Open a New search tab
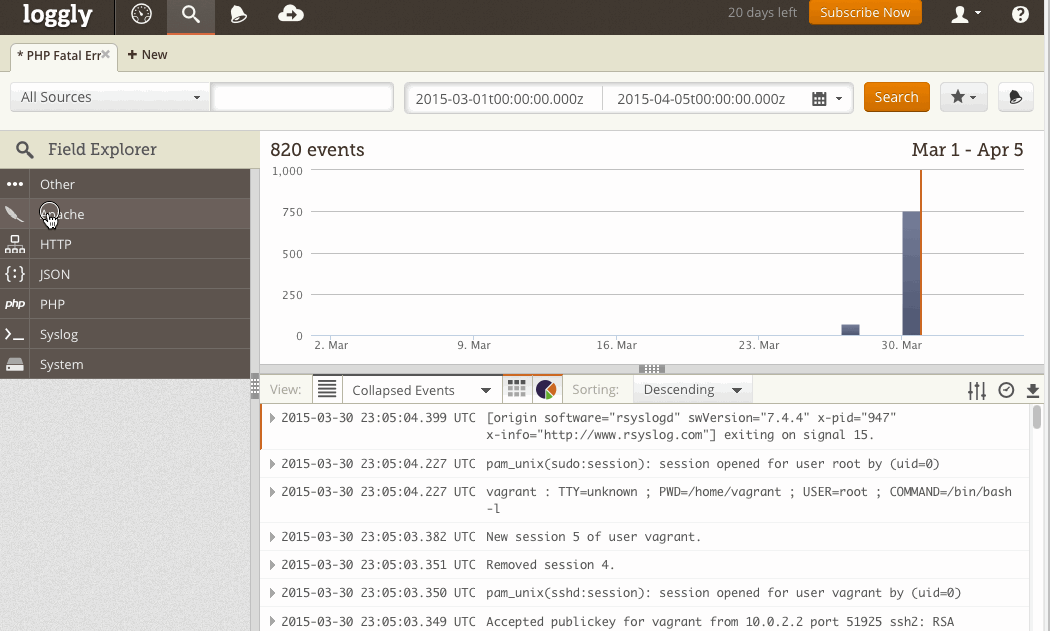Image resolution: width=1050 pixels, height=631 pixels. click(x=148, y=55)
